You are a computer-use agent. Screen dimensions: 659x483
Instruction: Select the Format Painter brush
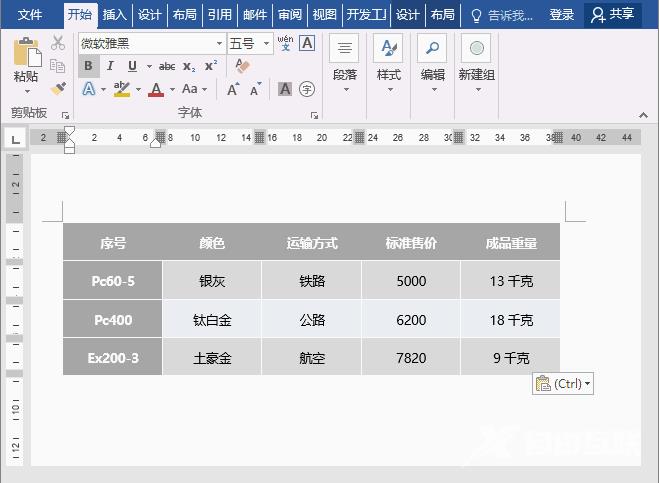[58, 88]
